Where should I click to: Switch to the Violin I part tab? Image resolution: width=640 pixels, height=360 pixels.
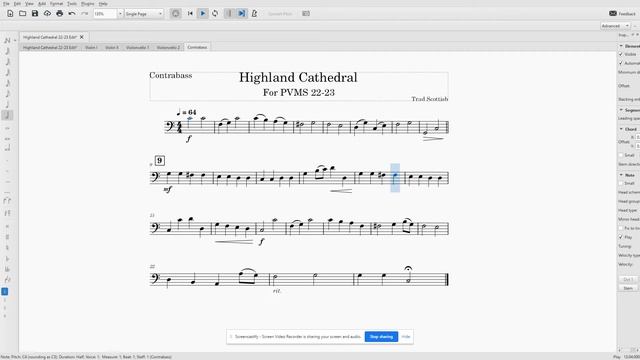[x=91, y=47]
